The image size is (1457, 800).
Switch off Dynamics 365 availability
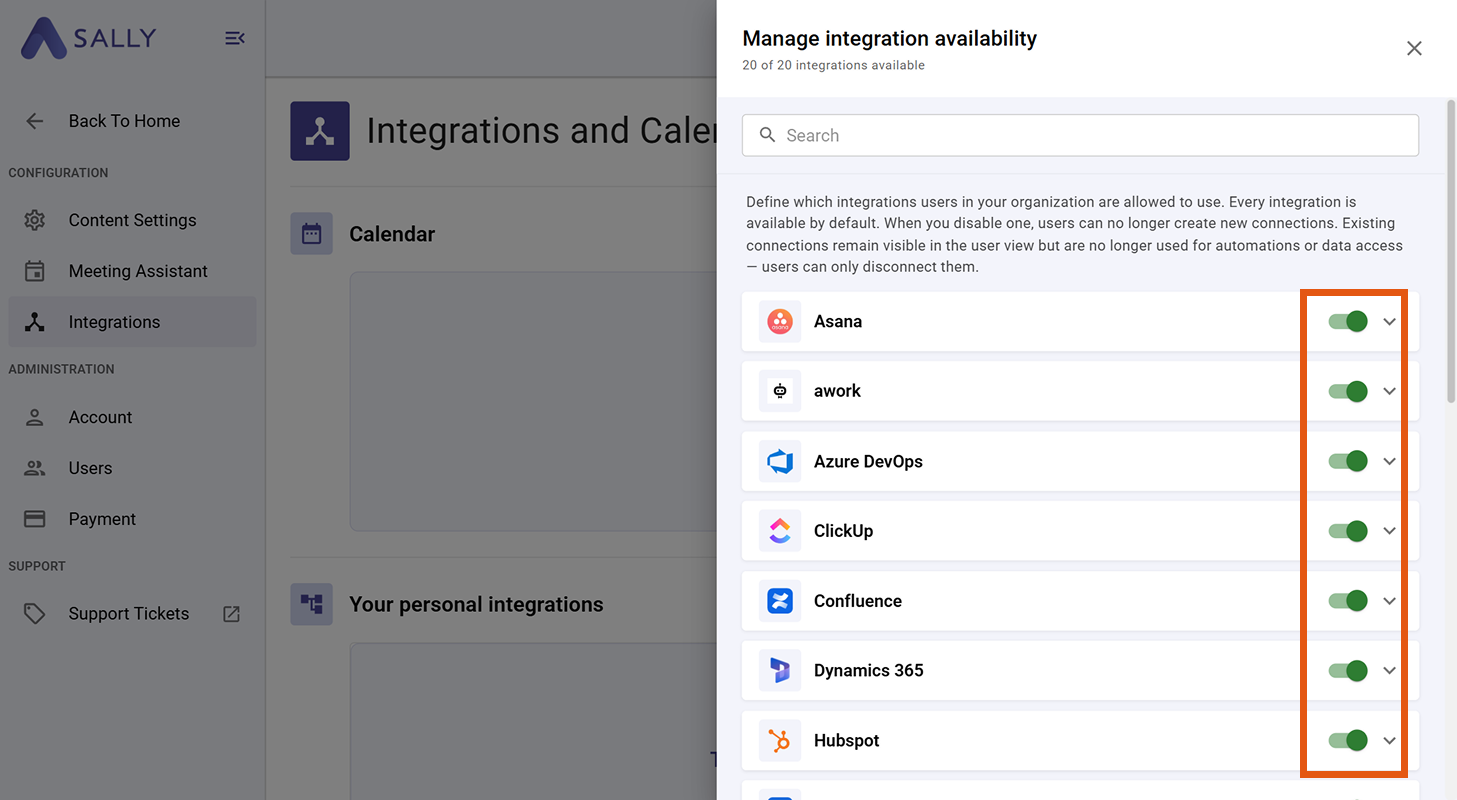tap(1347, 671)
